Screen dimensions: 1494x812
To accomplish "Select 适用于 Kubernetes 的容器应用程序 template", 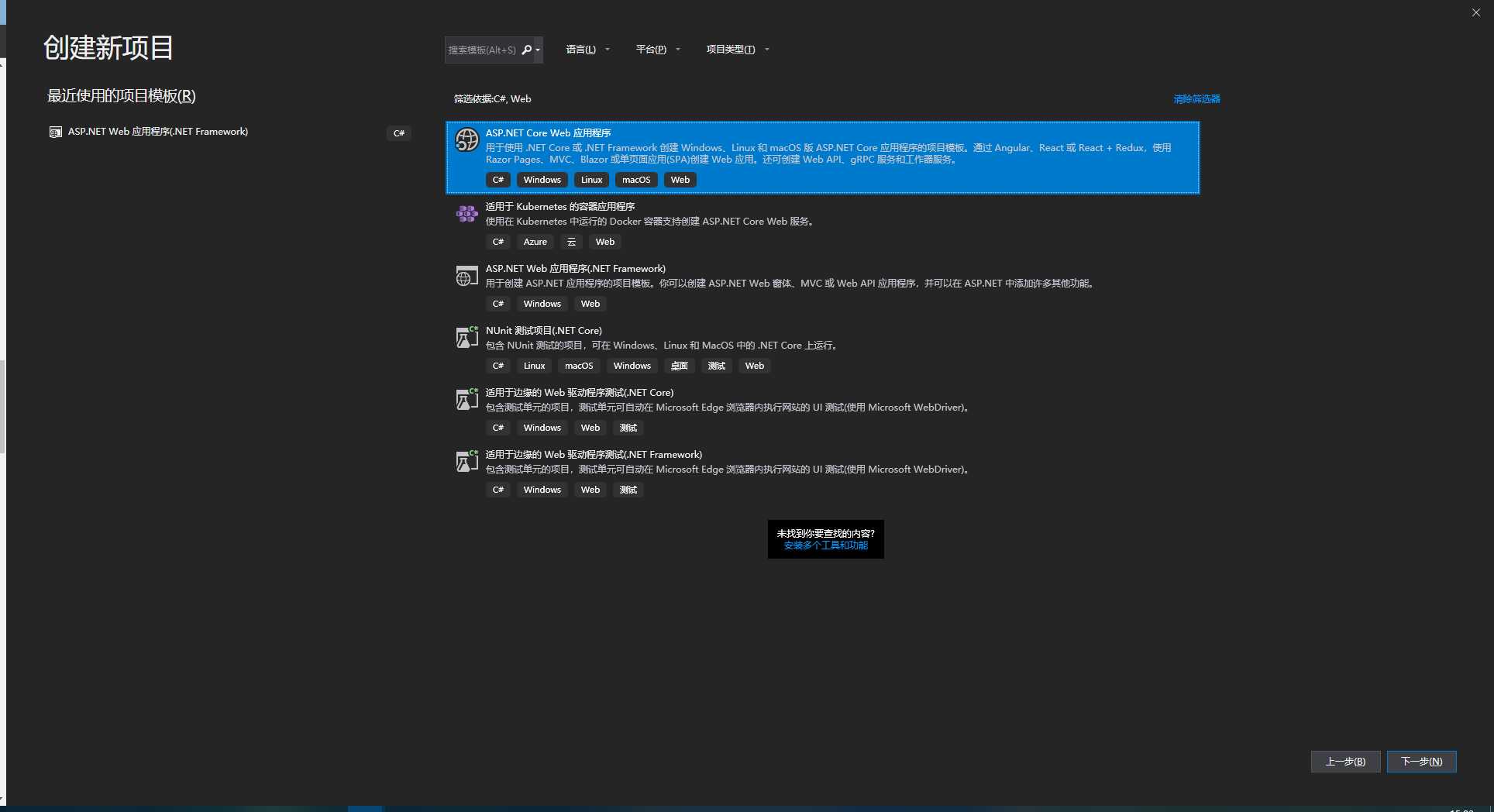I will [x=822, y=225].
